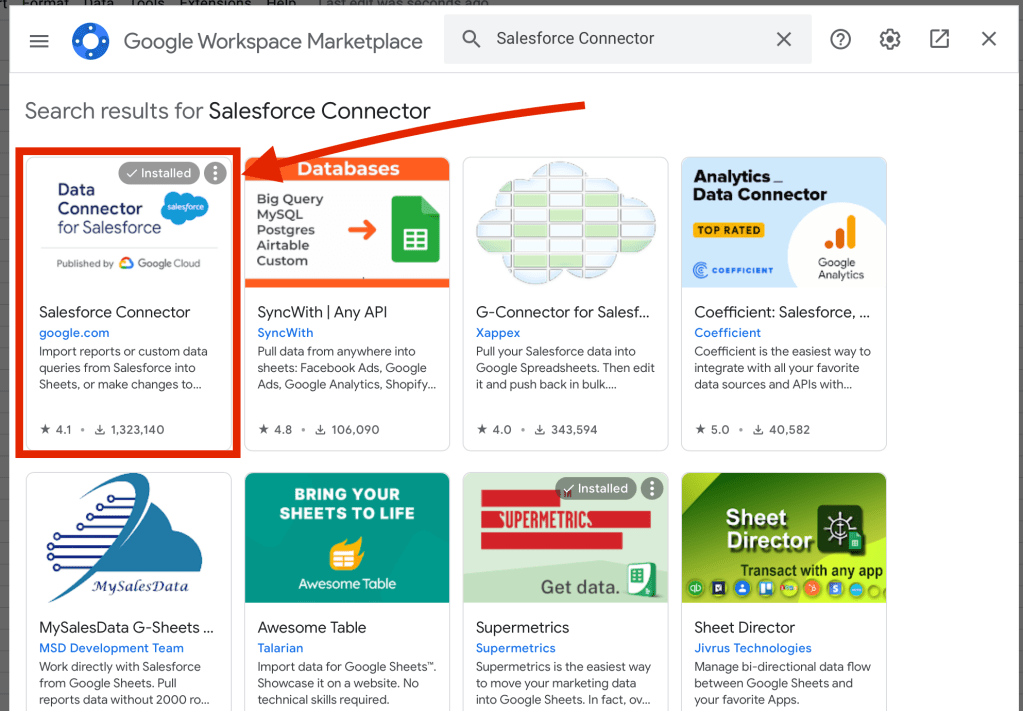
Task: Click the Google Workspace Marketplace logo
Action: click(x=90, y=41)
